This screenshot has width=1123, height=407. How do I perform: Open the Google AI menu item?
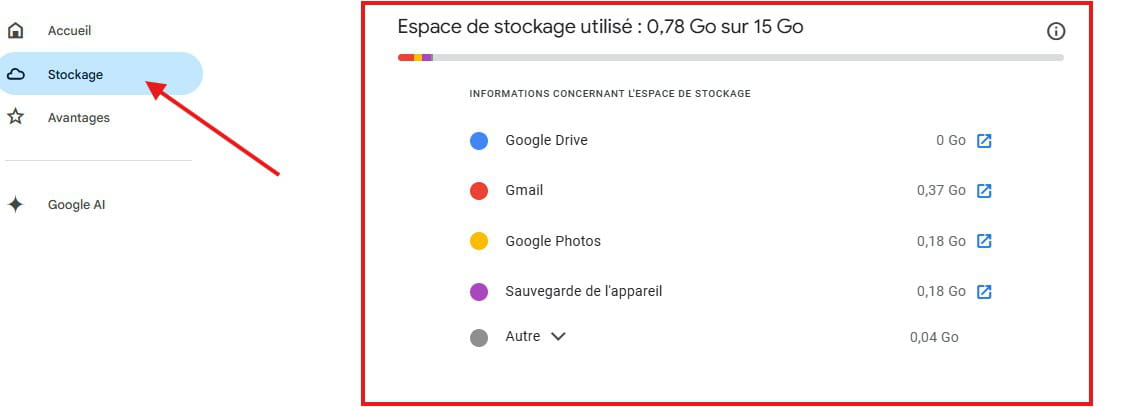pyautogui.click(x=76, y=205)
